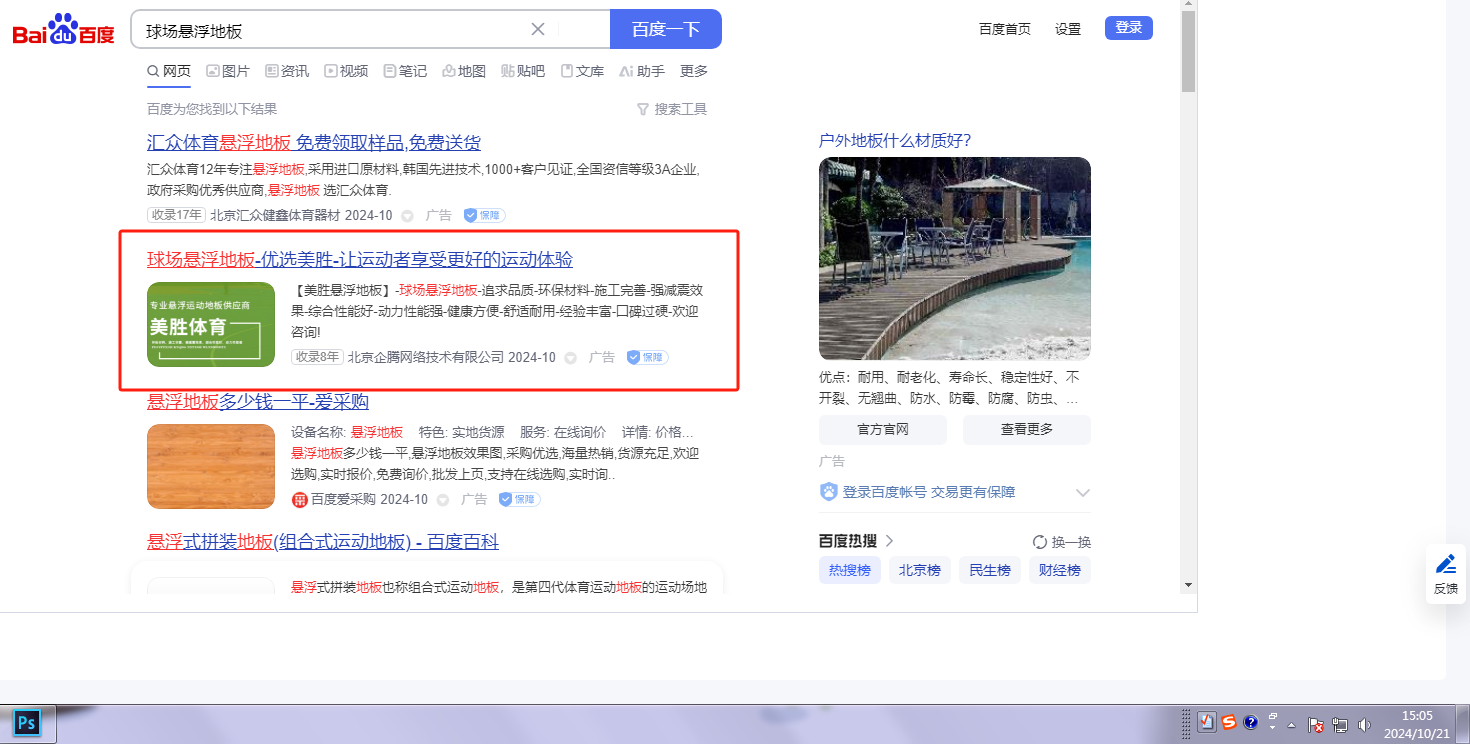Click the red 百度爱采购 source icon
This screenshot has width=1470, height=744.
pyautogui.click(x=299, y=500)
